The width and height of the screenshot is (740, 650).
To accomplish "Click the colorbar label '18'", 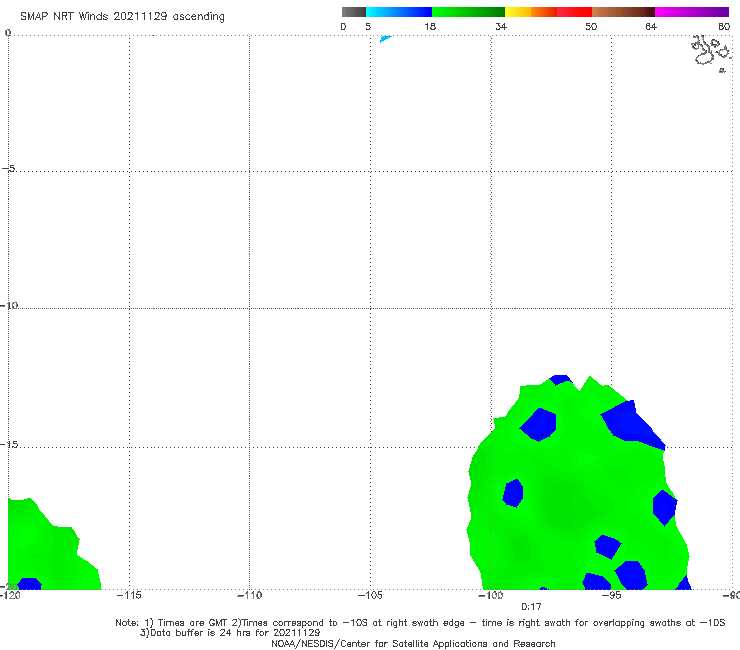I will tap(430, 26).
